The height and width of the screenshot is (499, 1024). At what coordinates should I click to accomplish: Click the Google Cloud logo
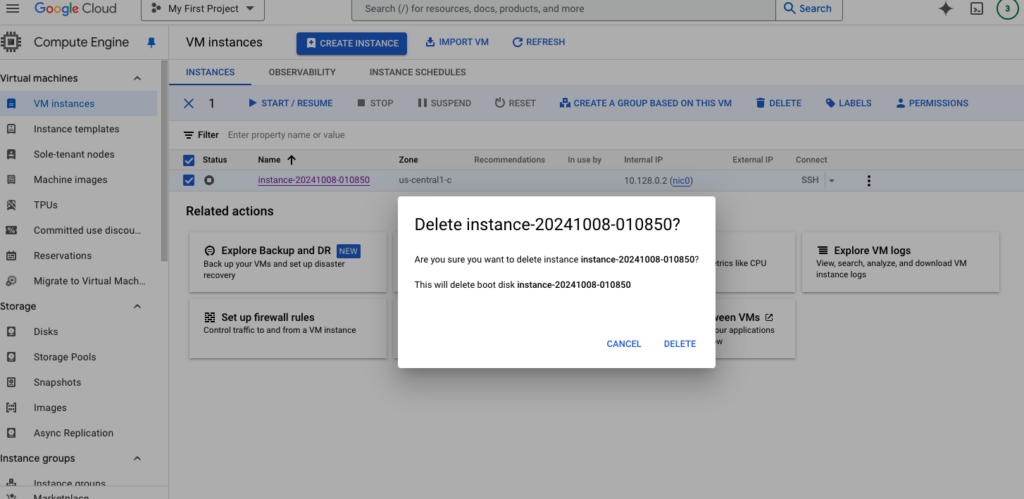(x=75, y=8)
